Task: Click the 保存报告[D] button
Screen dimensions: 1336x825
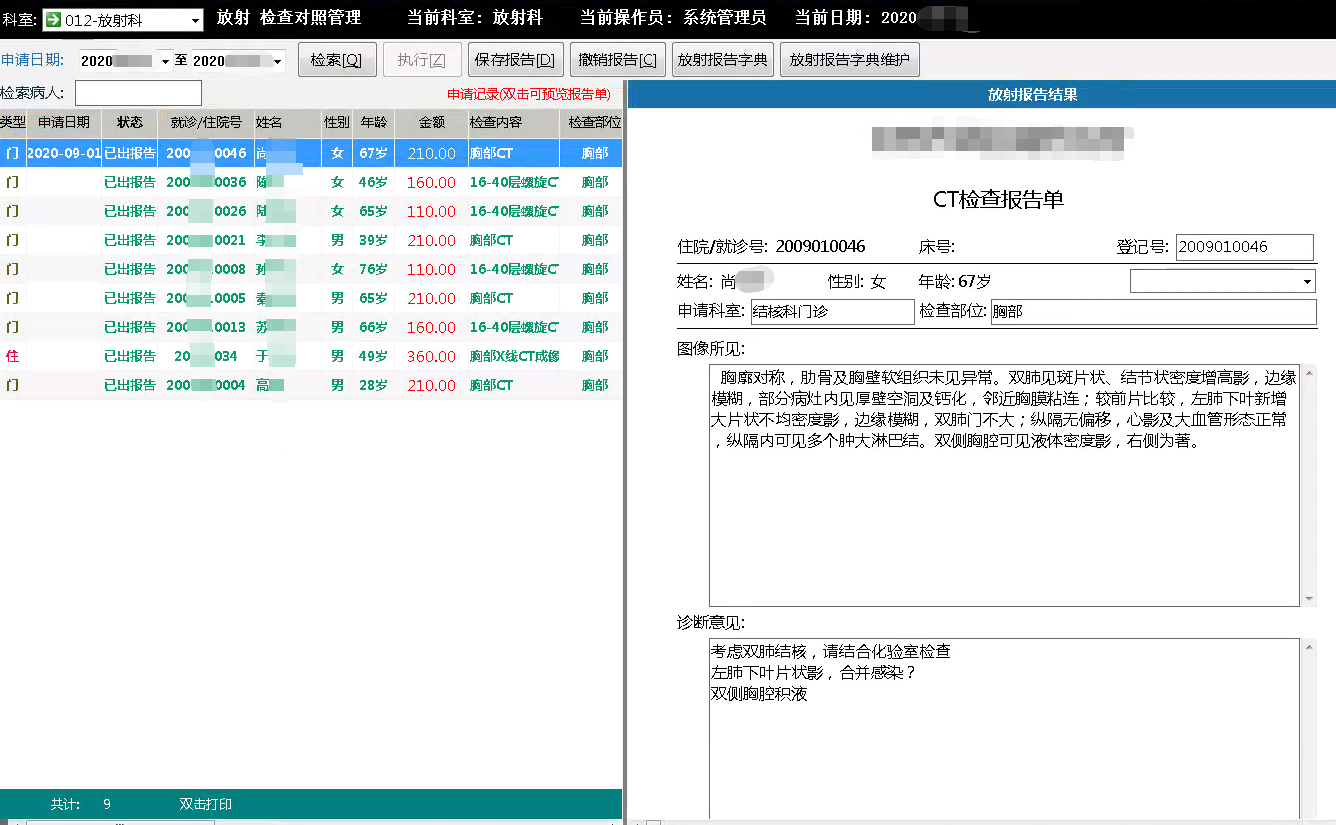Action: [515, 60]
